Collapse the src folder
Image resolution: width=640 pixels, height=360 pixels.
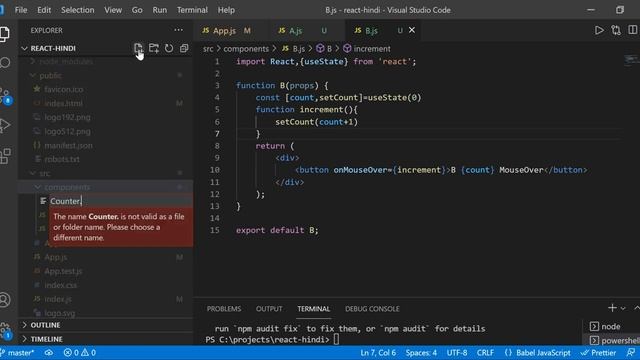45,173
